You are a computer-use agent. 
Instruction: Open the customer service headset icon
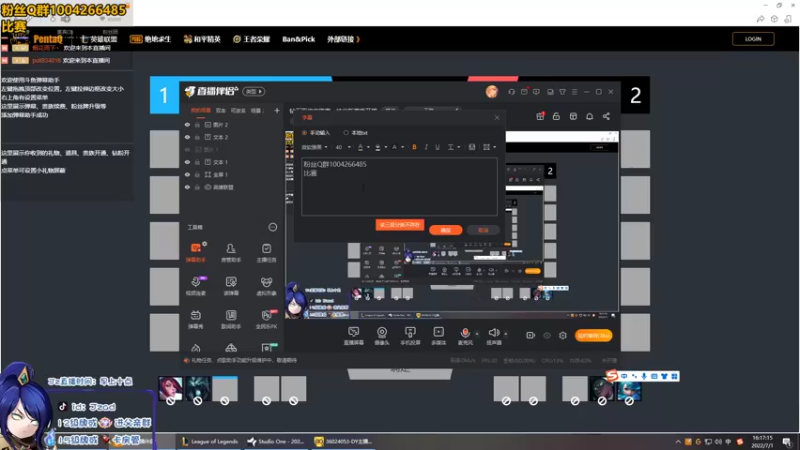coord(512,92)
